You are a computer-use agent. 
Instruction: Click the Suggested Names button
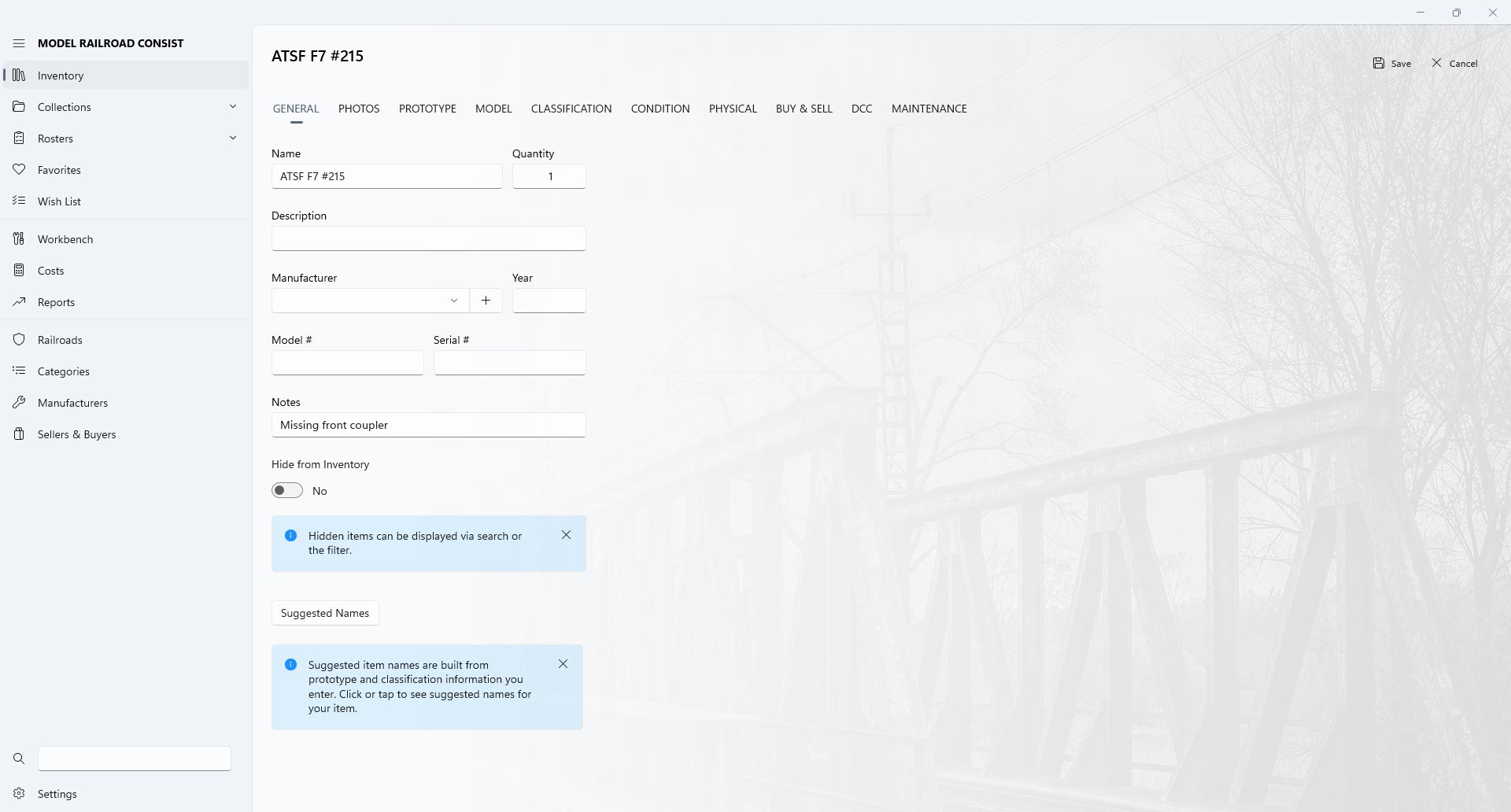[325, 613]
